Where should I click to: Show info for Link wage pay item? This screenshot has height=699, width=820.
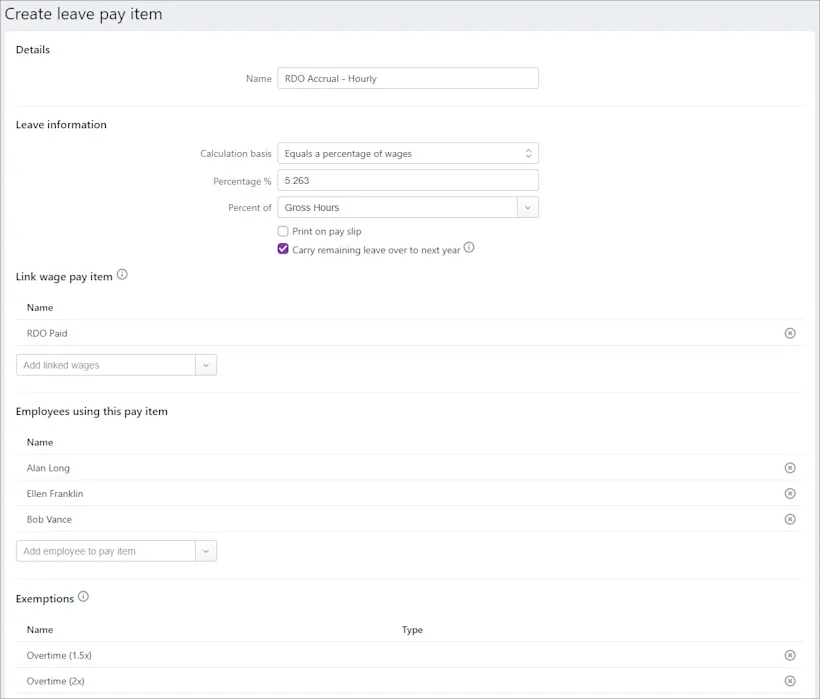[122, 274]
